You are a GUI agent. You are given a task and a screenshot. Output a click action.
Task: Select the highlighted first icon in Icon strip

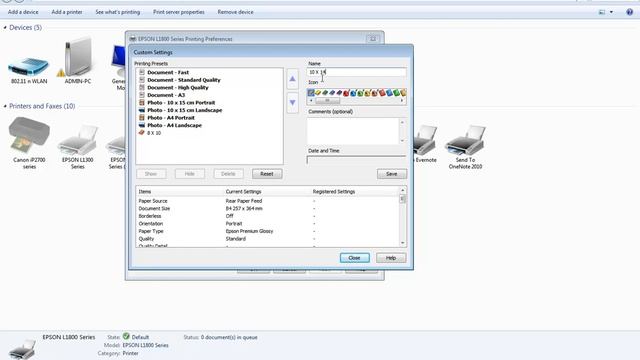tap(311, 93)
